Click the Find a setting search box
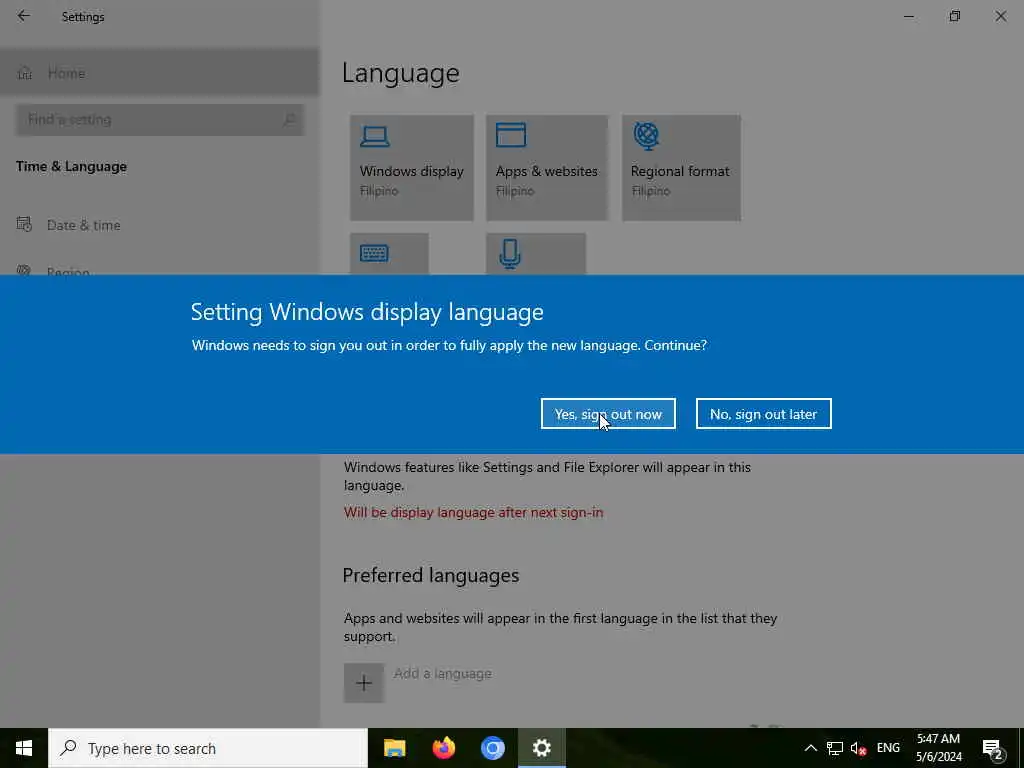 (x=159, y=120)
